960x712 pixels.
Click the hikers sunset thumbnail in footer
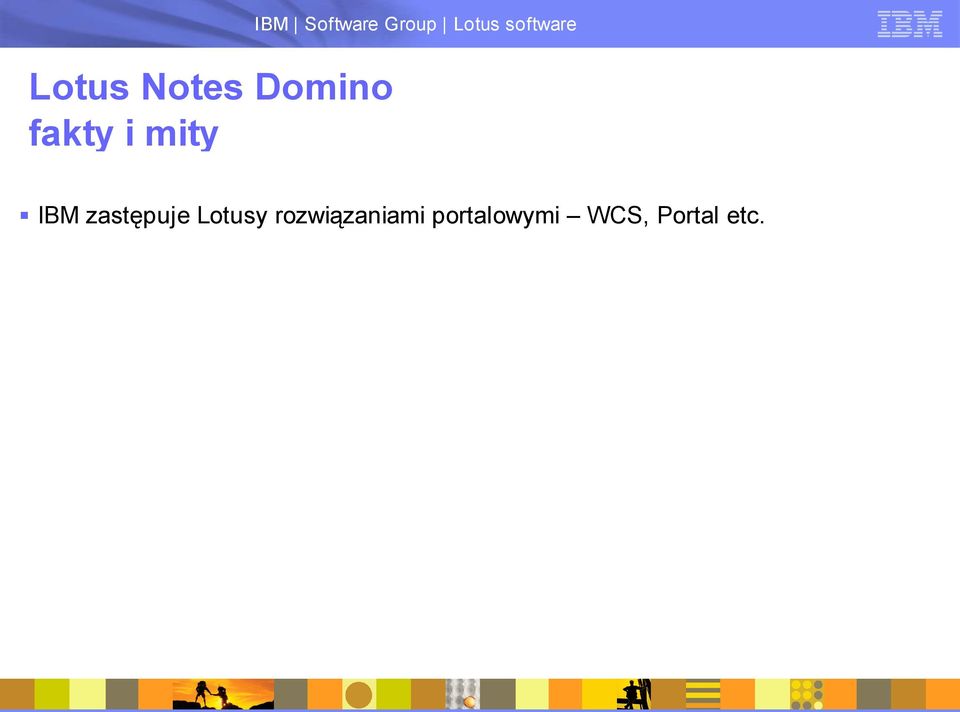[x=223, y=694]
